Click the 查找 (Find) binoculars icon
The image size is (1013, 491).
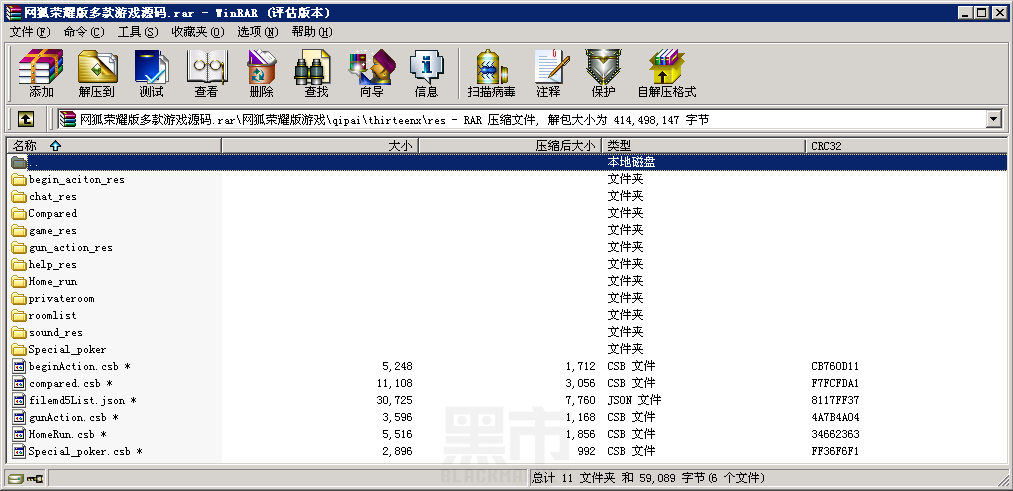click(x=315, y=67)
